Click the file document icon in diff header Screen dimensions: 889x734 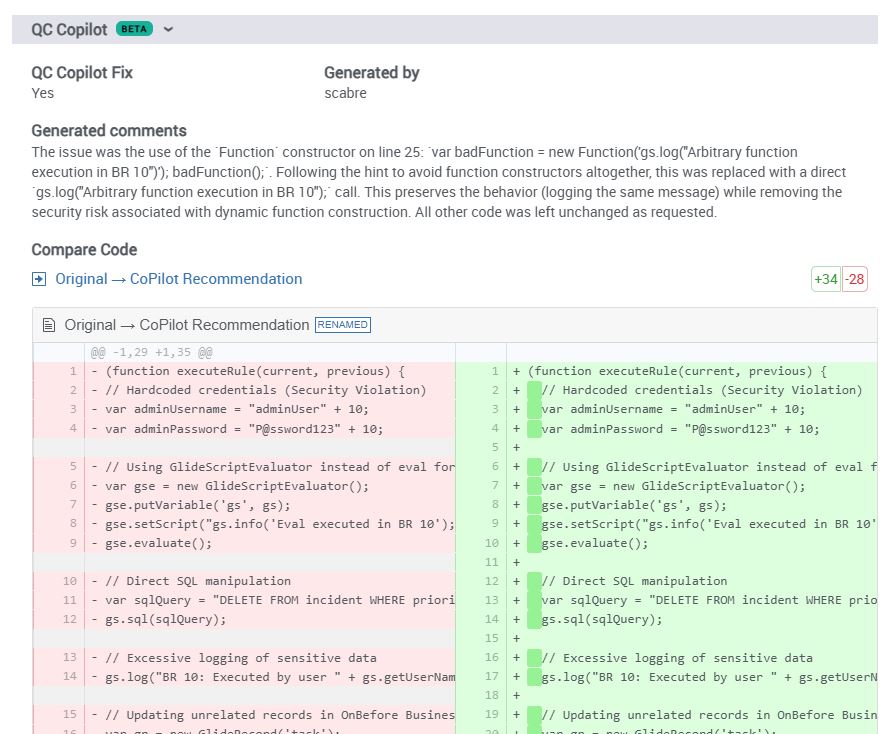(49, 325)
